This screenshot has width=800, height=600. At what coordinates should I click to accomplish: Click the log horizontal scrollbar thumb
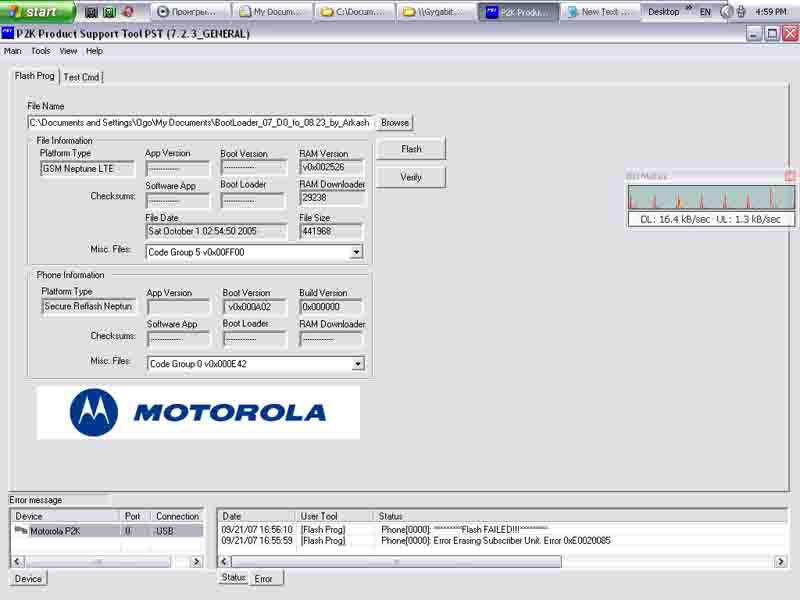(x=396, y=562)
